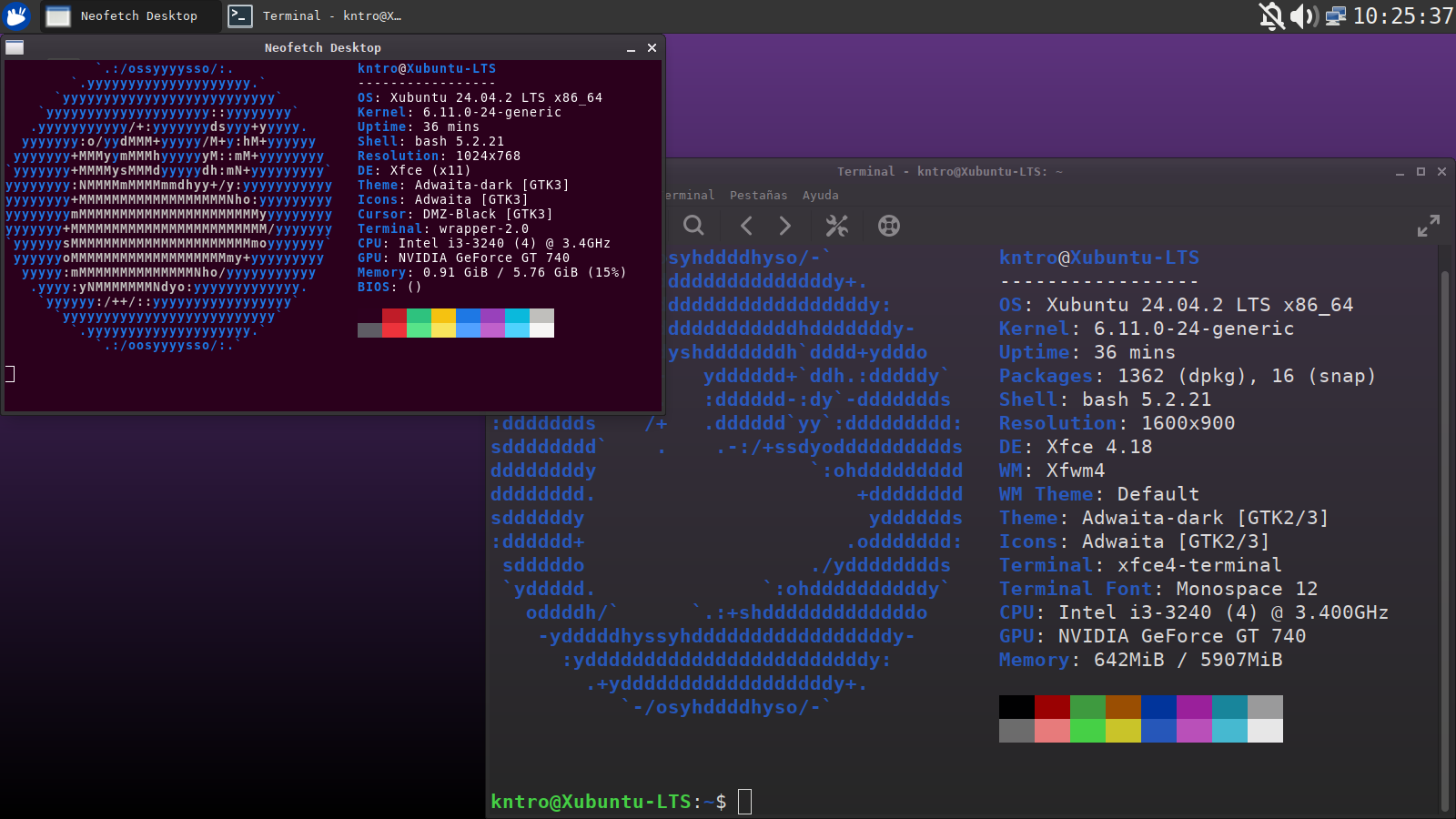Minimize the Terminal window

(1400, 172)
